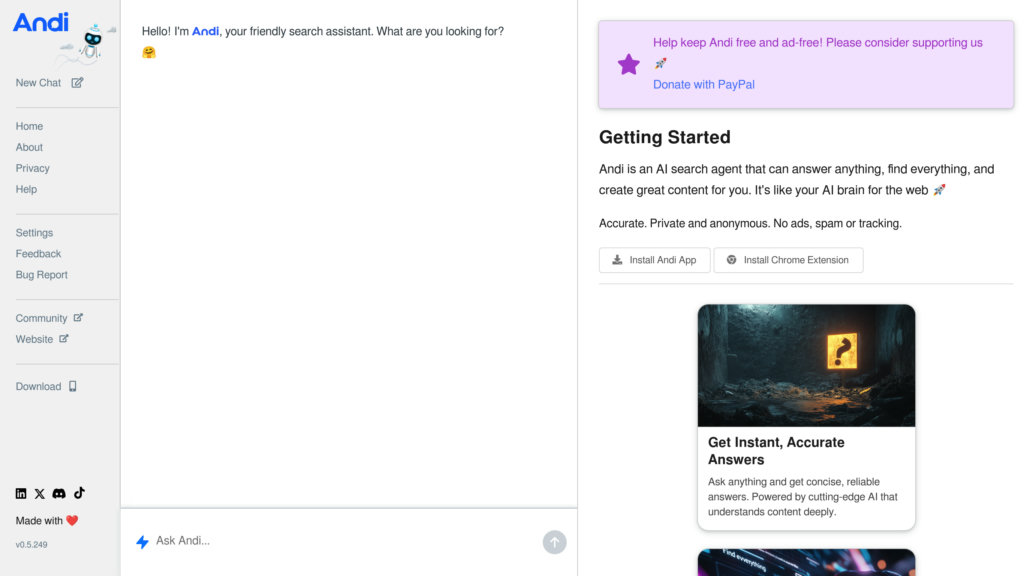Click the partially visible 'Find everything' card image

tap(806, 562)
